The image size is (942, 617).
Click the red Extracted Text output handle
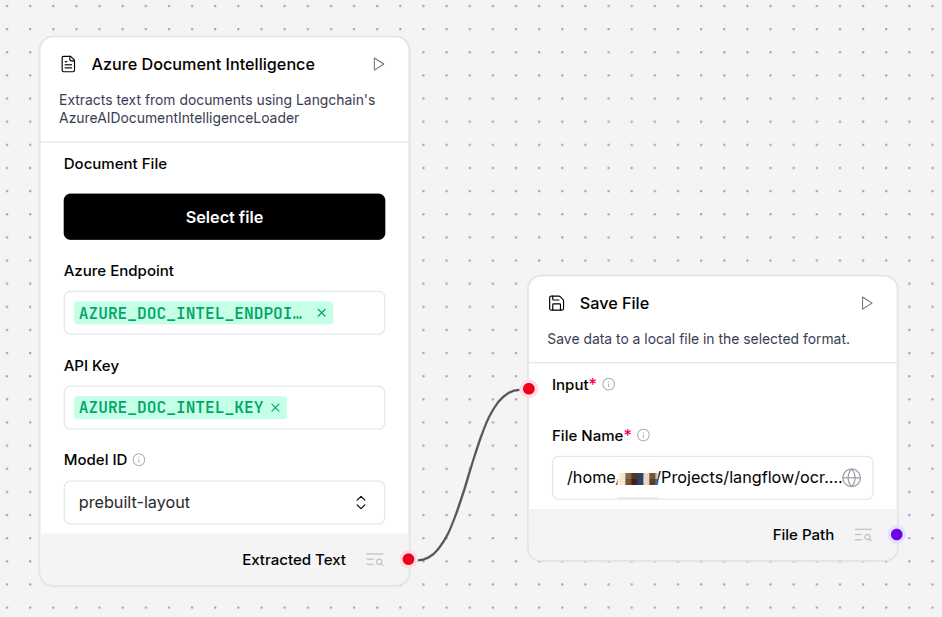pyautogui.click(x=408, y=559)
